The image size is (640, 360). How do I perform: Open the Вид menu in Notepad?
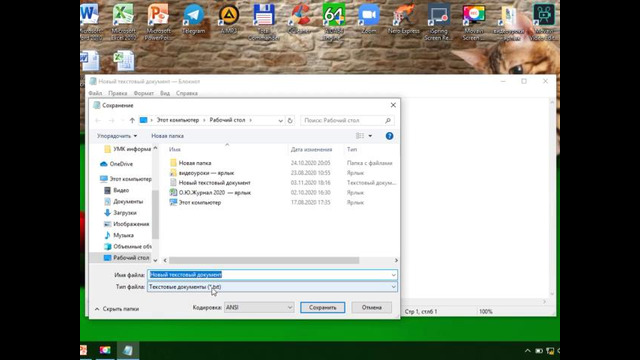coord(165,93)
